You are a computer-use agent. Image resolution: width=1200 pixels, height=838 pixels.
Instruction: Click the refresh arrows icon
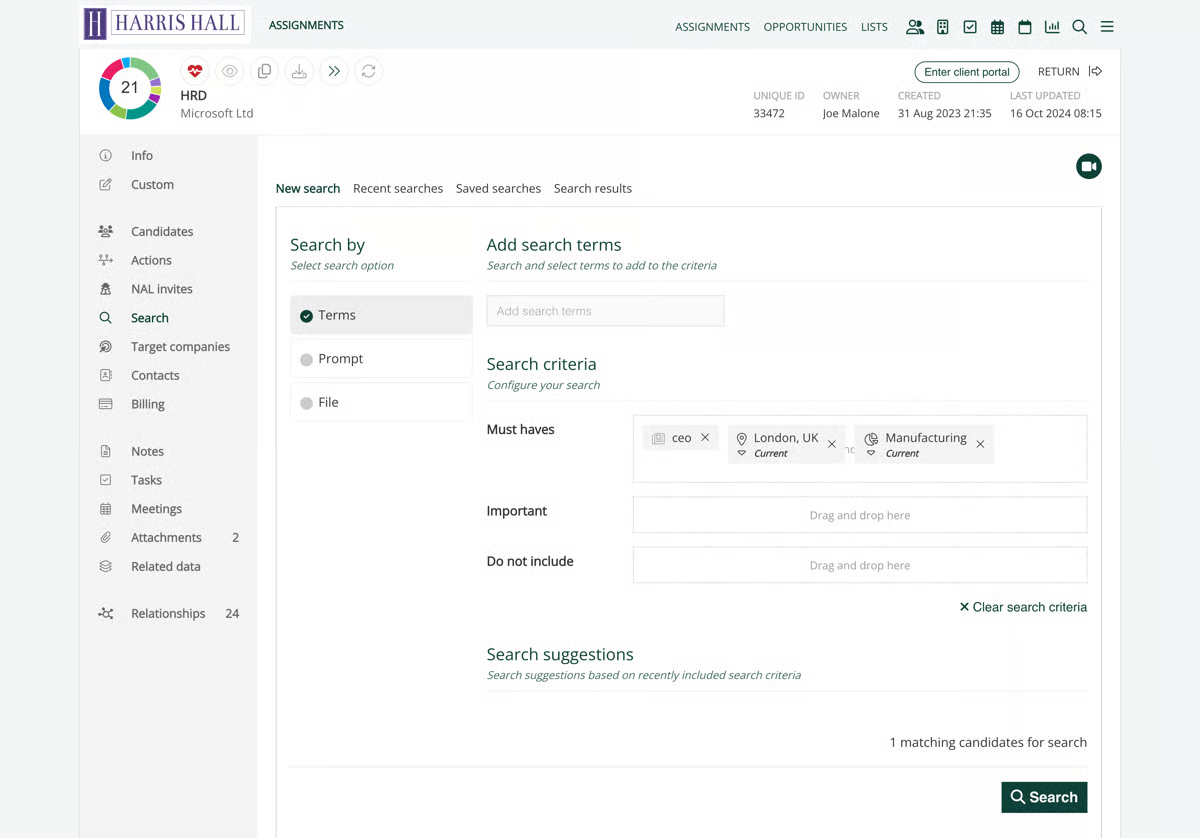point(369,71)
